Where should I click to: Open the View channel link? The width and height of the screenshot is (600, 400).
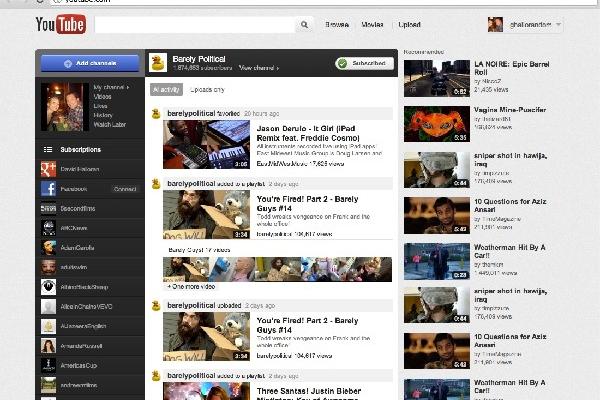tap(258, 68)
